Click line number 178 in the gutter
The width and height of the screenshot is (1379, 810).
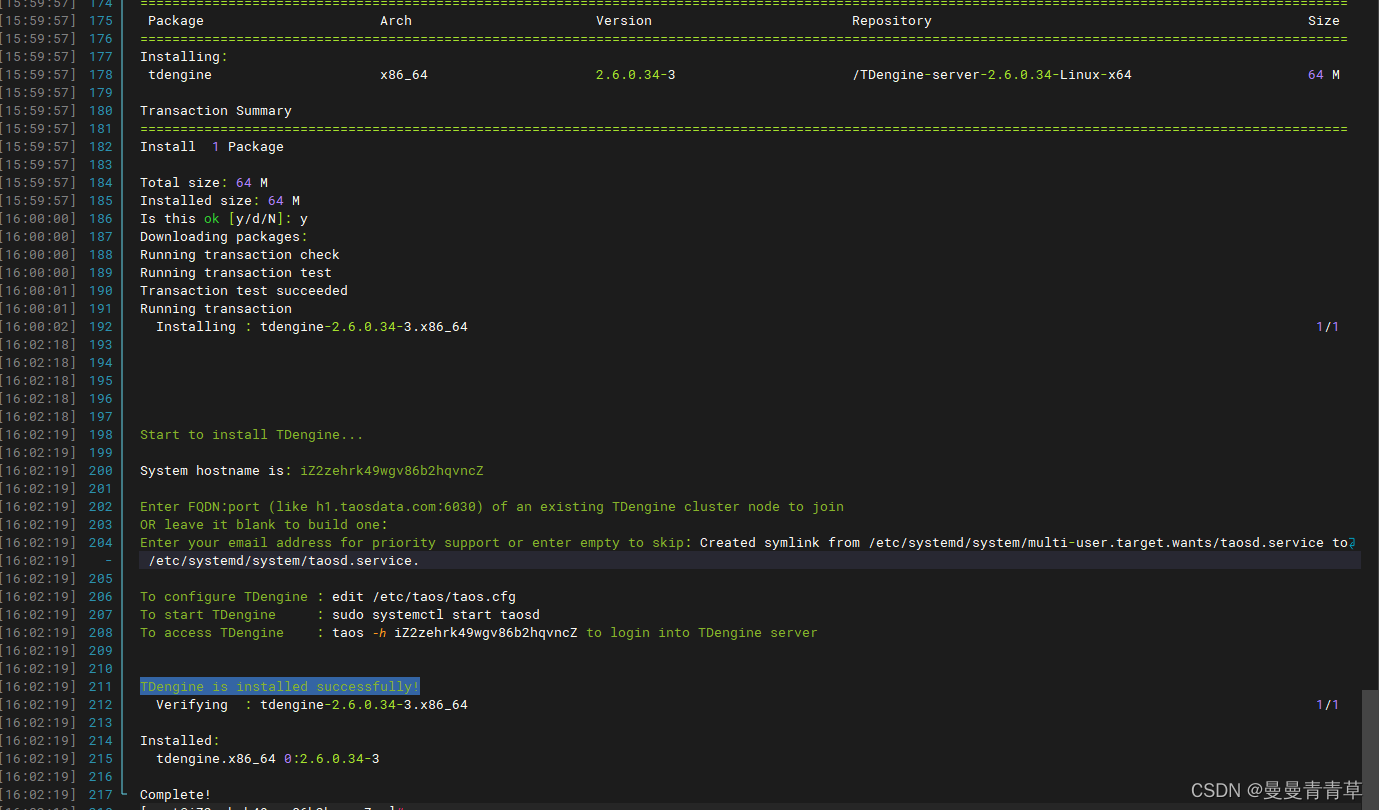[x=101, y=75]
